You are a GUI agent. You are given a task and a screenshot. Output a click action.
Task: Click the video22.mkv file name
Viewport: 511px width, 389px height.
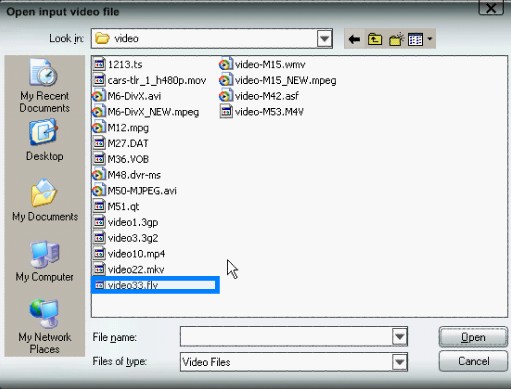pyautogui.click(x=136, y=269)
